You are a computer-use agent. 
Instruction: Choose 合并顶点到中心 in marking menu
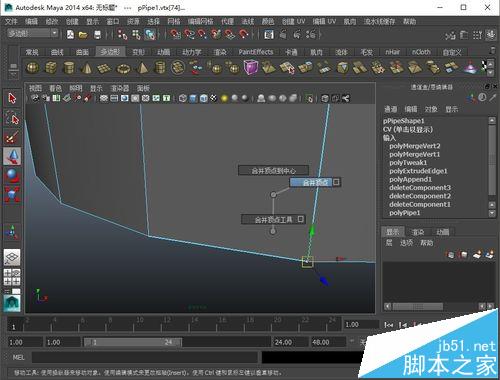coord(273,171)
